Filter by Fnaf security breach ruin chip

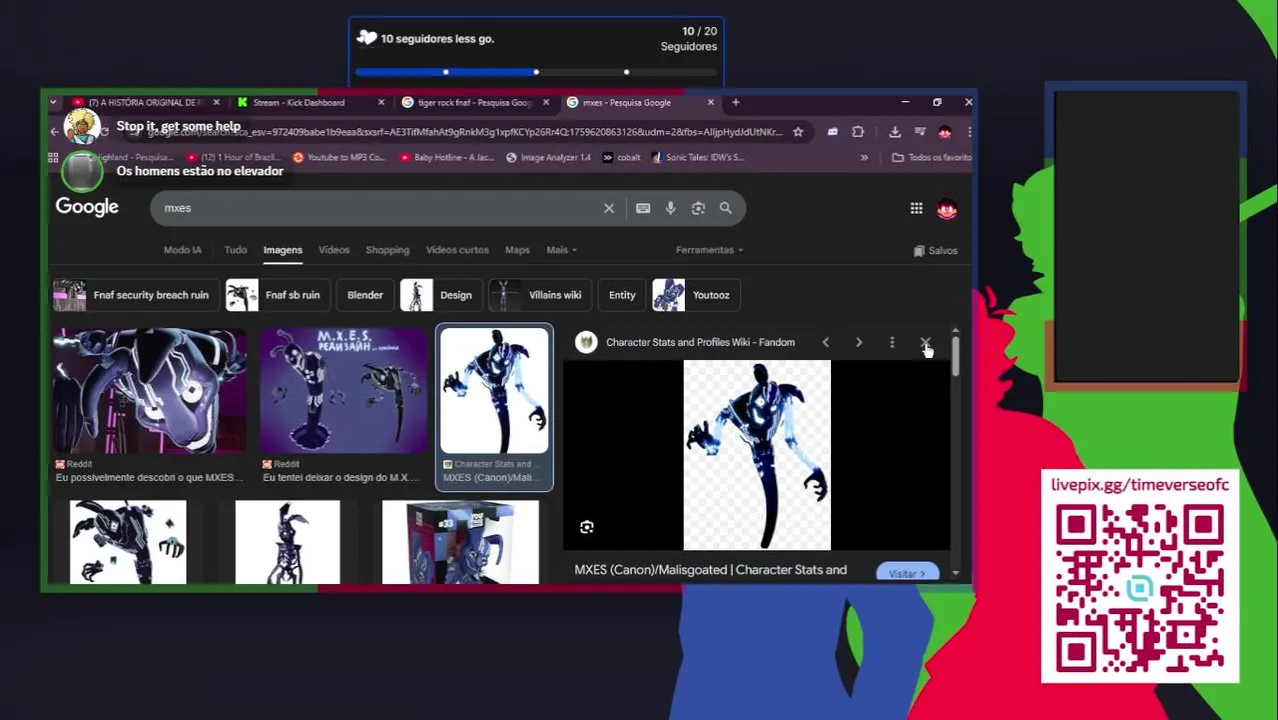tap(135, 295)
